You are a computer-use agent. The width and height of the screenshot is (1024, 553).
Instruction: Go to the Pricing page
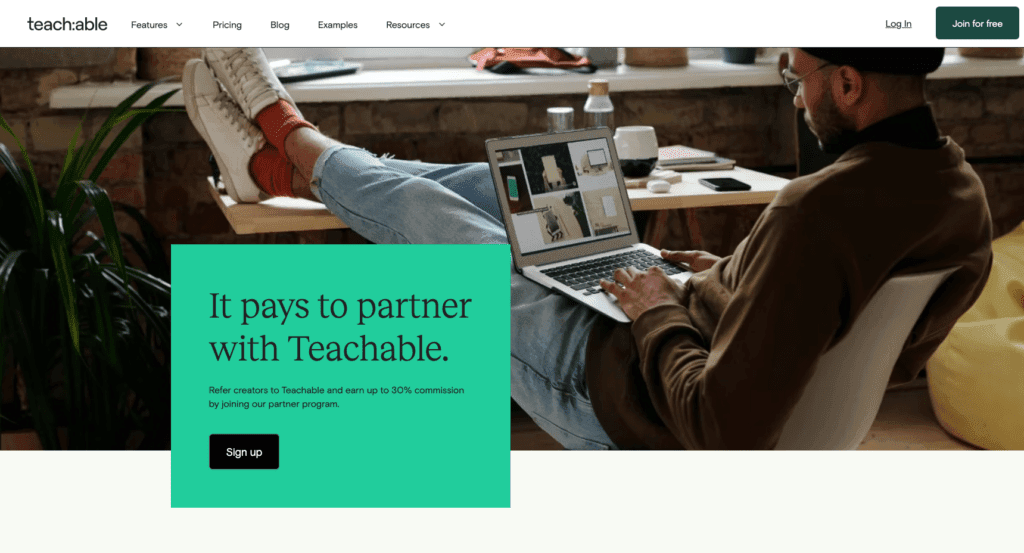click(x=227, y=25)
